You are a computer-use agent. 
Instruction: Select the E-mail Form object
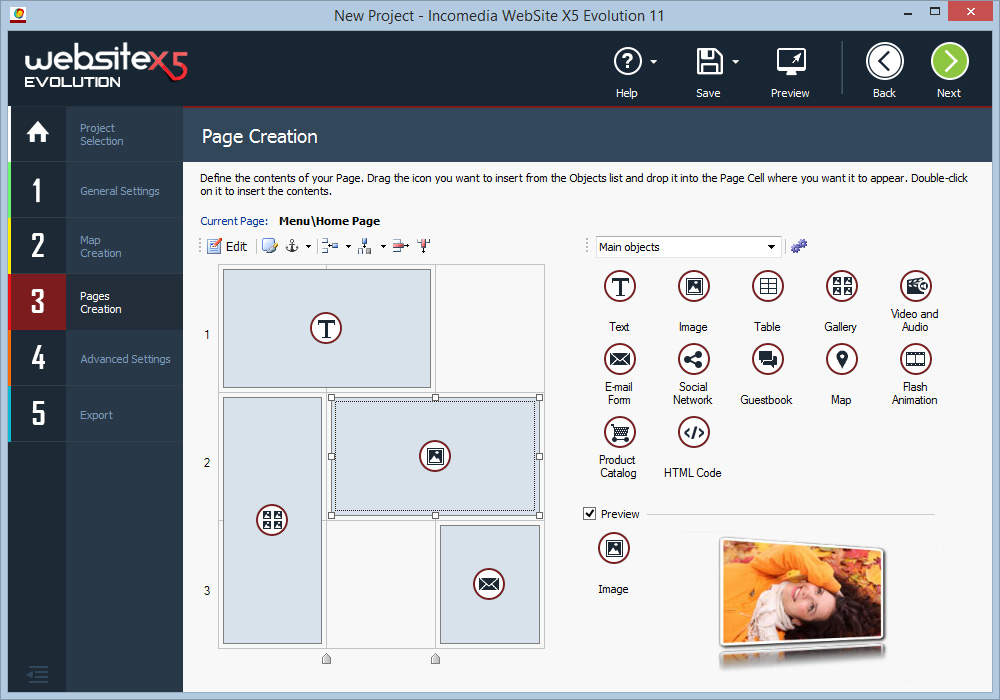[x=619, y=358]
